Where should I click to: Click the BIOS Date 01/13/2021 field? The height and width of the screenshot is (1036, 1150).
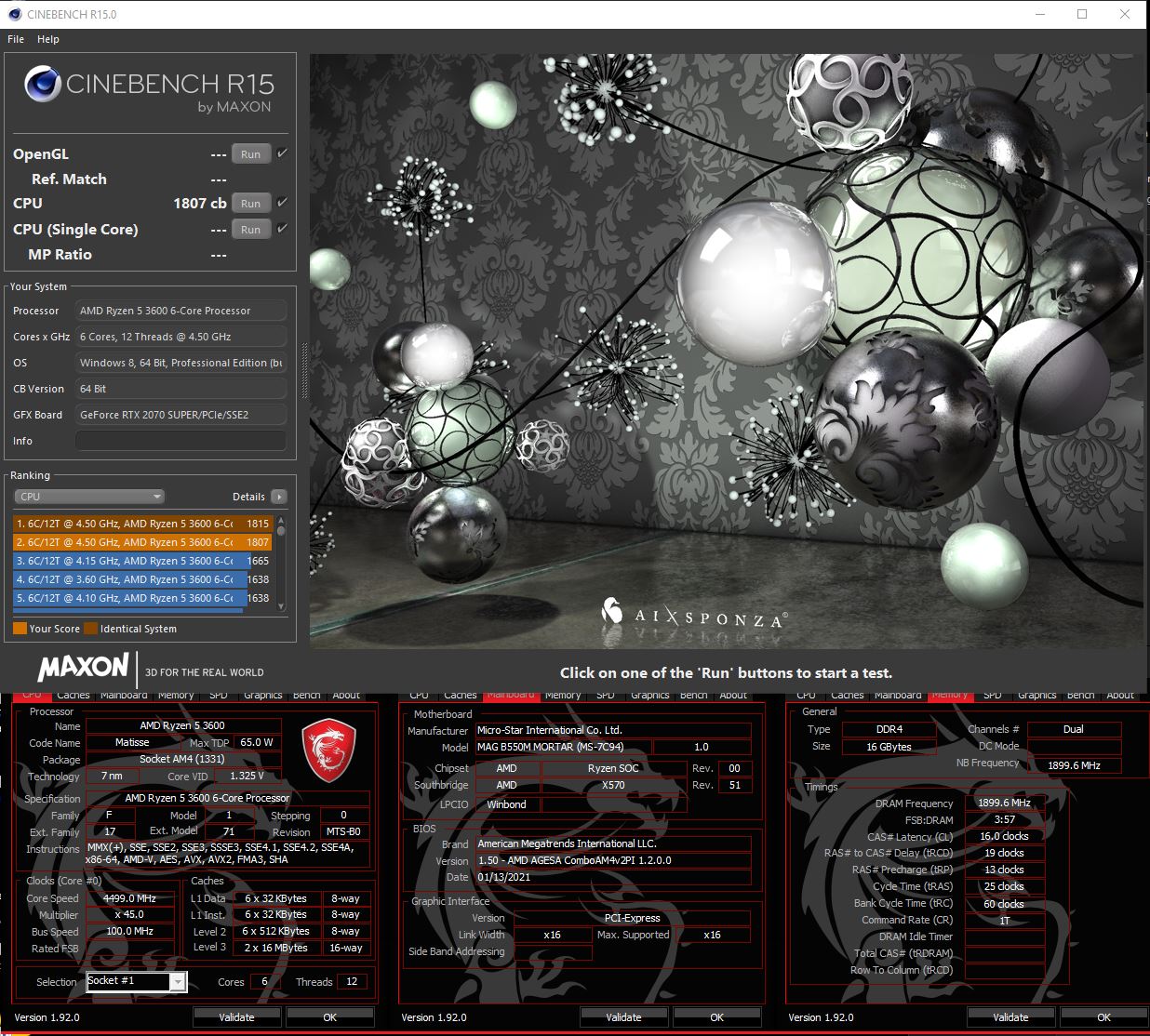tap(612, 877)
